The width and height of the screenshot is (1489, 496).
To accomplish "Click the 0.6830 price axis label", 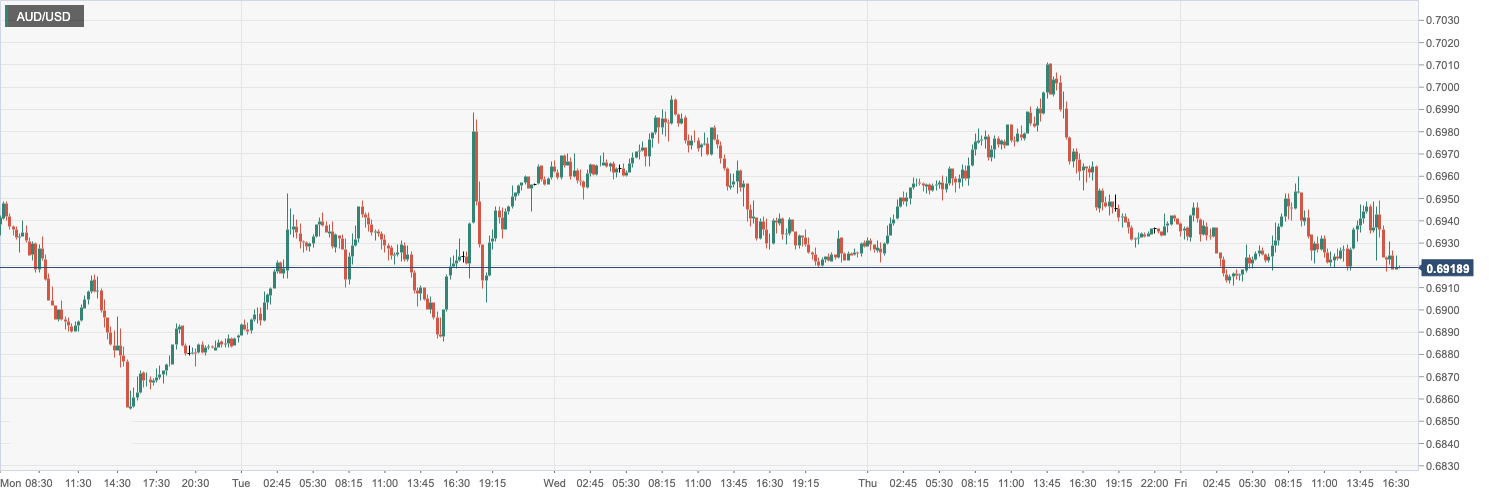I will tap(1443, 466).
